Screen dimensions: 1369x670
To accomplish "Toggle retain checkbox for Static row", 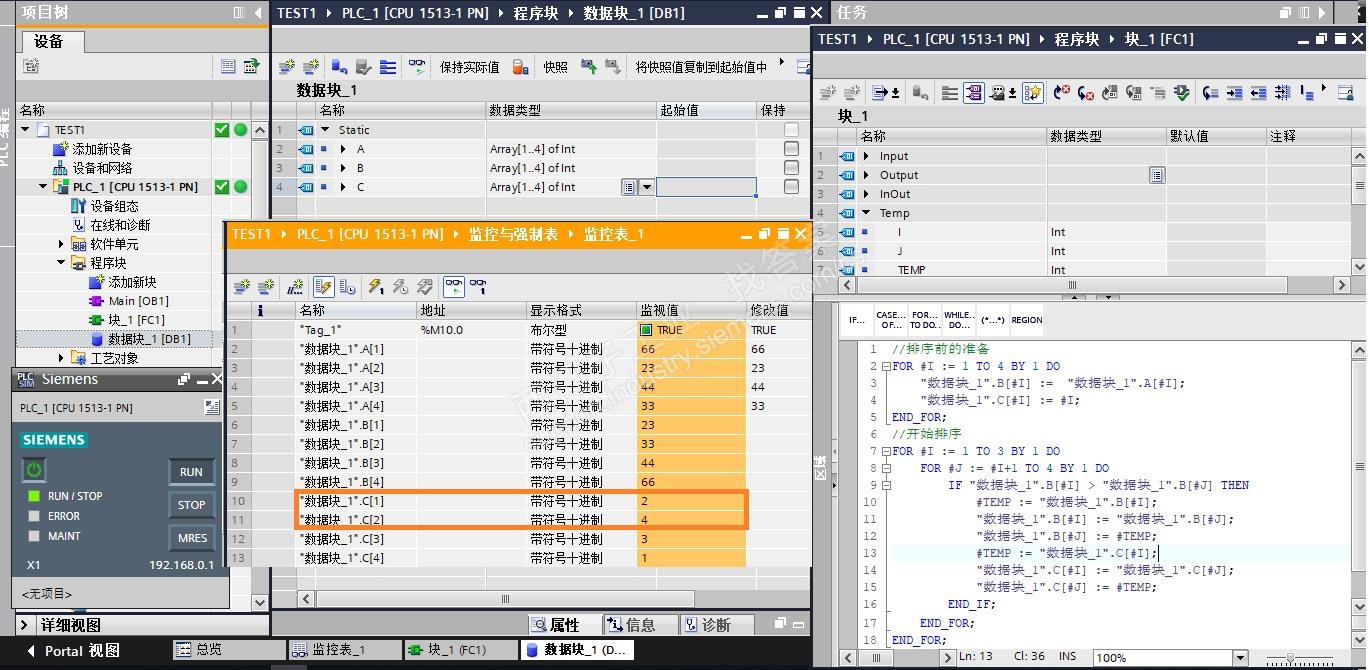I will point(791,130).
